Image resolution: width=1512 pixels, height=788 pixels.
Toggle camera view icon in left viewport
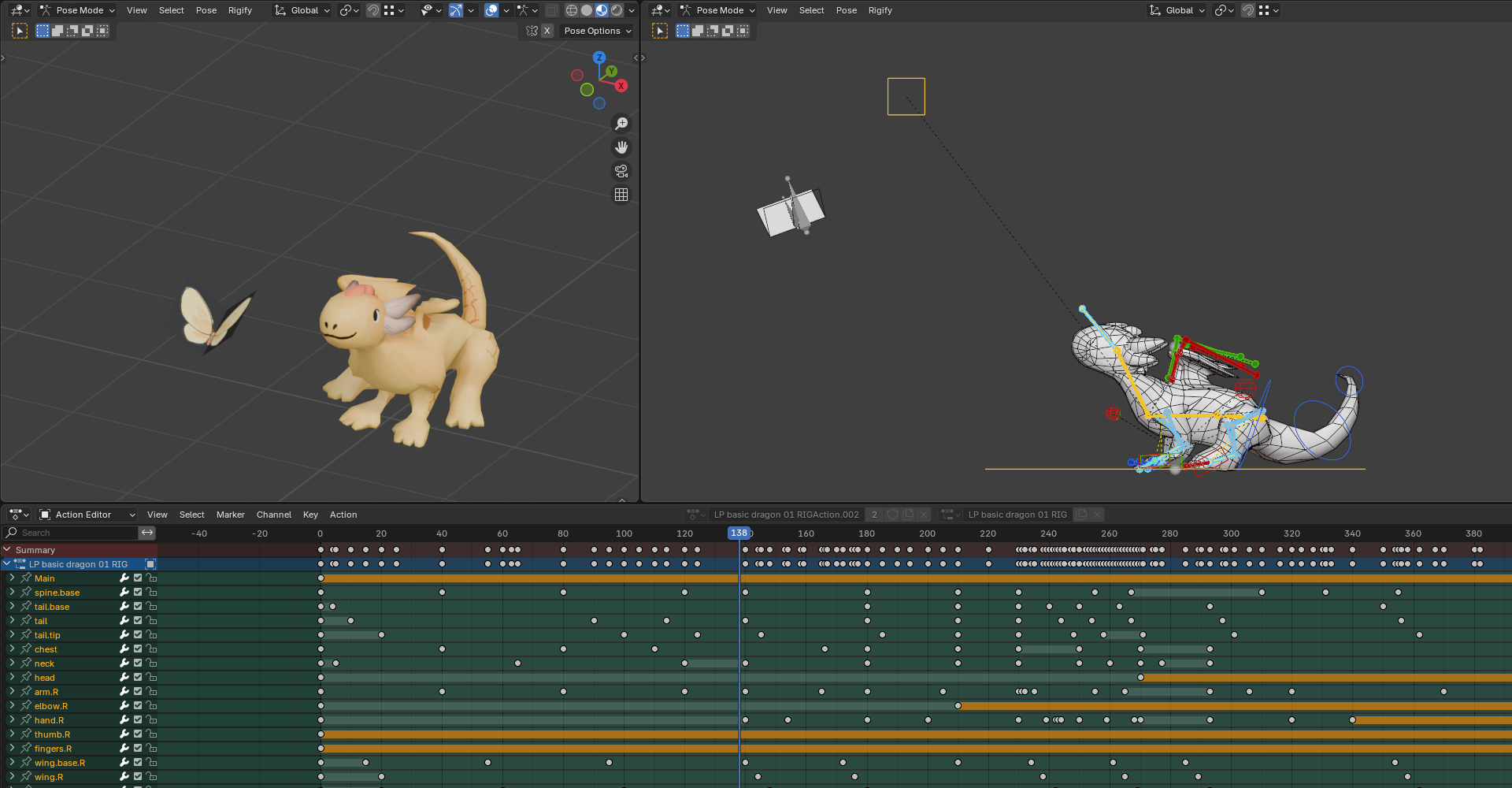click(621, 171)
